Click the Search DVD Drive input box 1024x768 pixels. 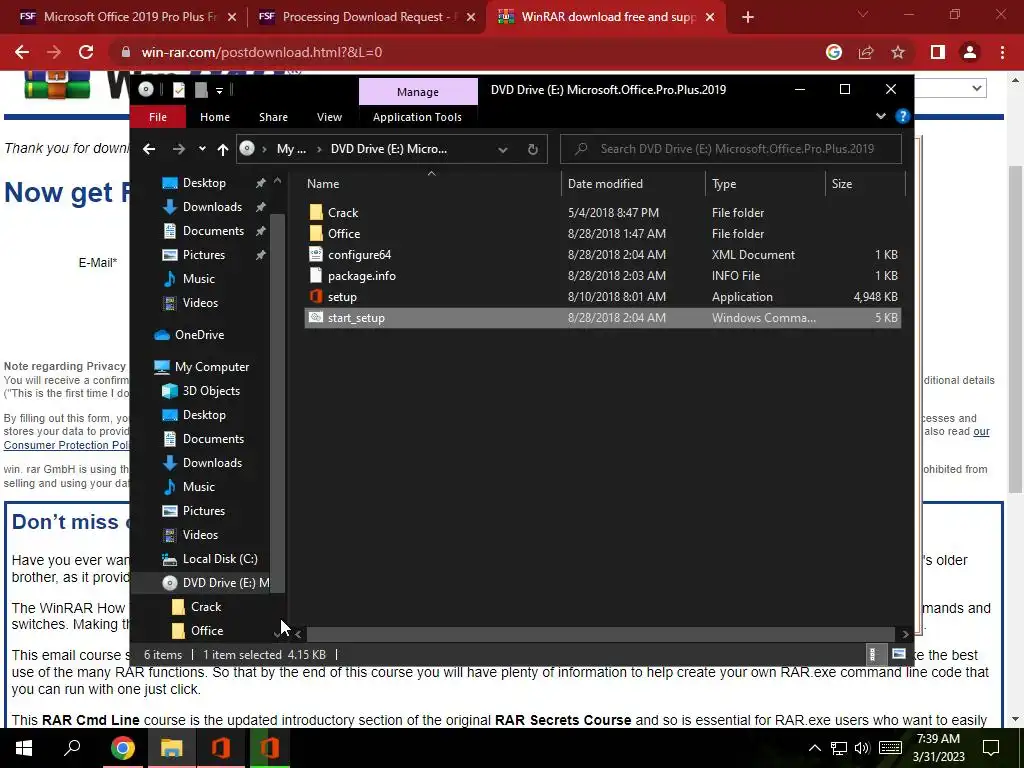click(x=731, y=149)
